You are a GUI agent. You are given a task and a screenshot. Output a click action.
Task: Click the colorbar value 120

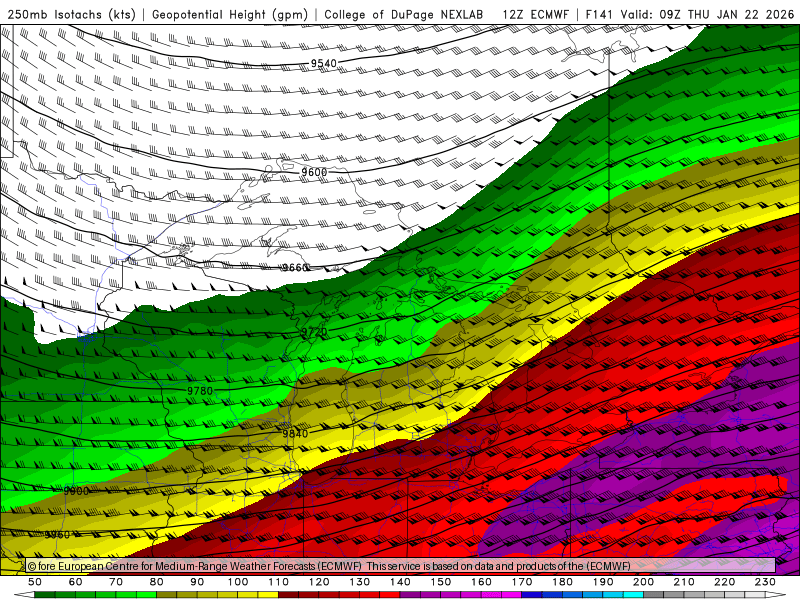[319, 582]
